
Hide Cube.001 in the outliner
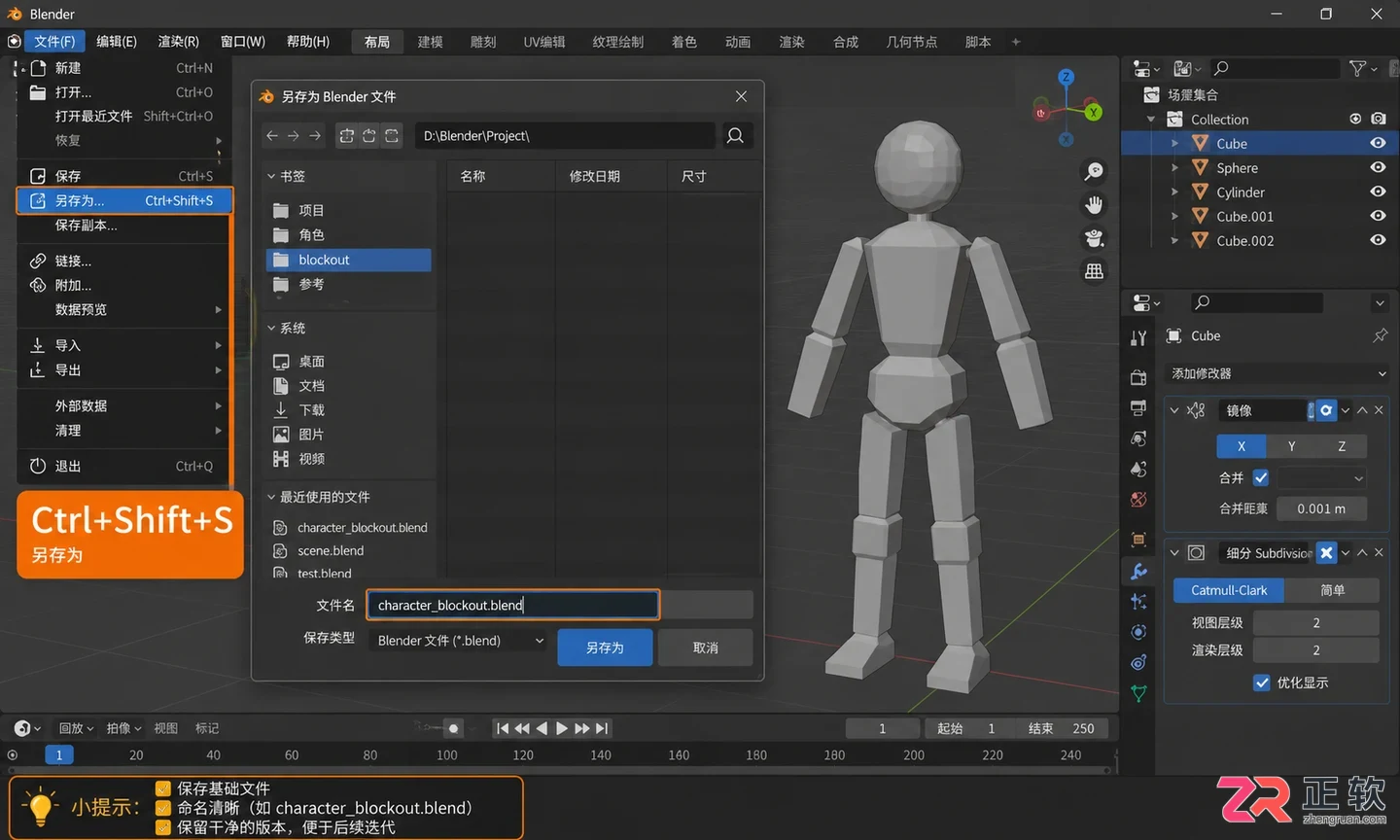[x=1378, y=216]
